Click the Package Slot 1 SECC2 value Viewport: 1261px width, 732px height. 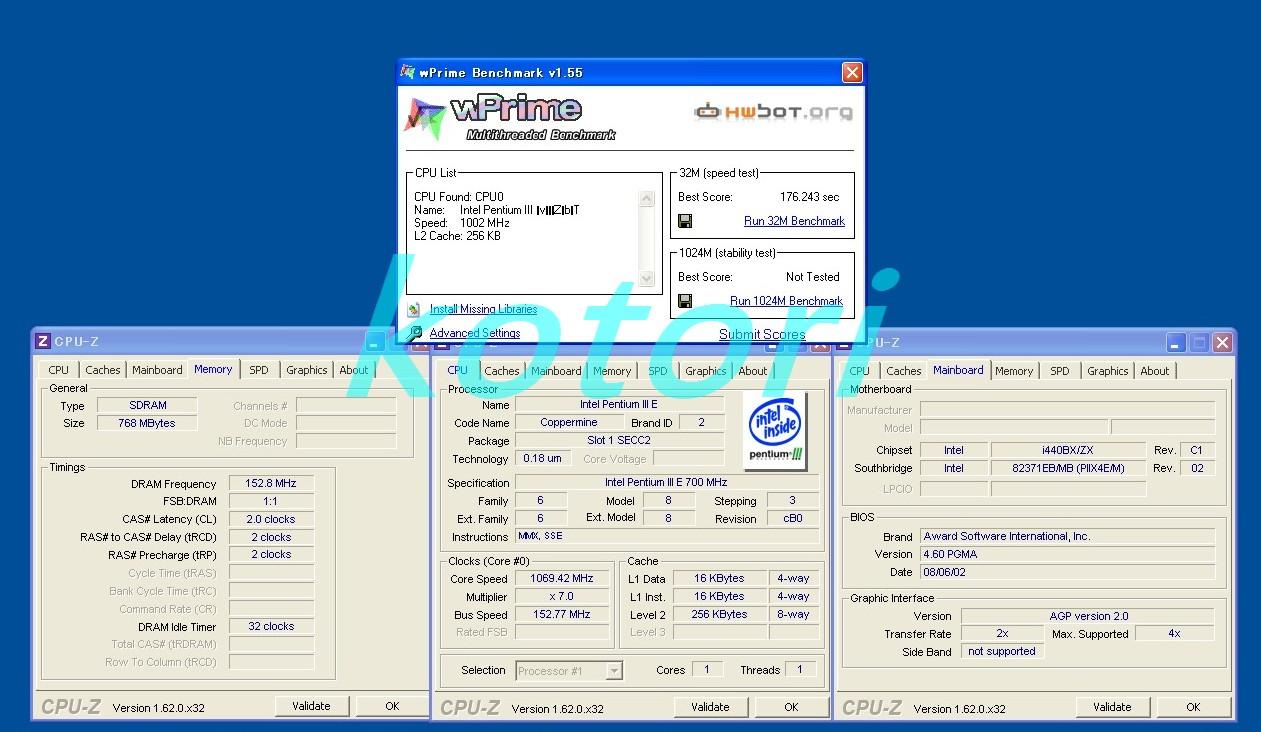pyautogui.click(x=619, y=441)
